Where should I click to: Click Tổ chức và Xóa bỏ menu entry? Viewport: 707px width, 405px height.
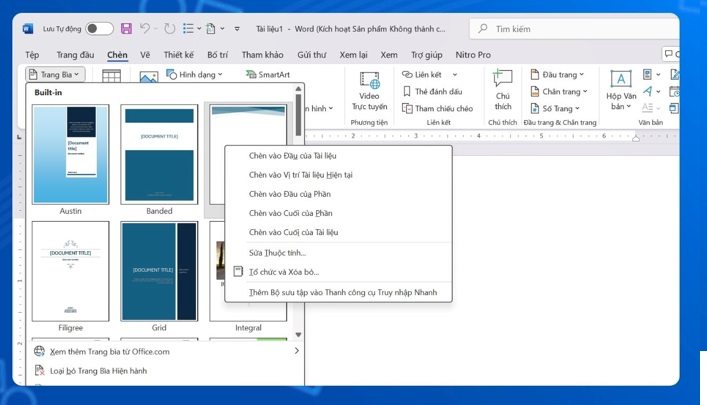point(284,272)
